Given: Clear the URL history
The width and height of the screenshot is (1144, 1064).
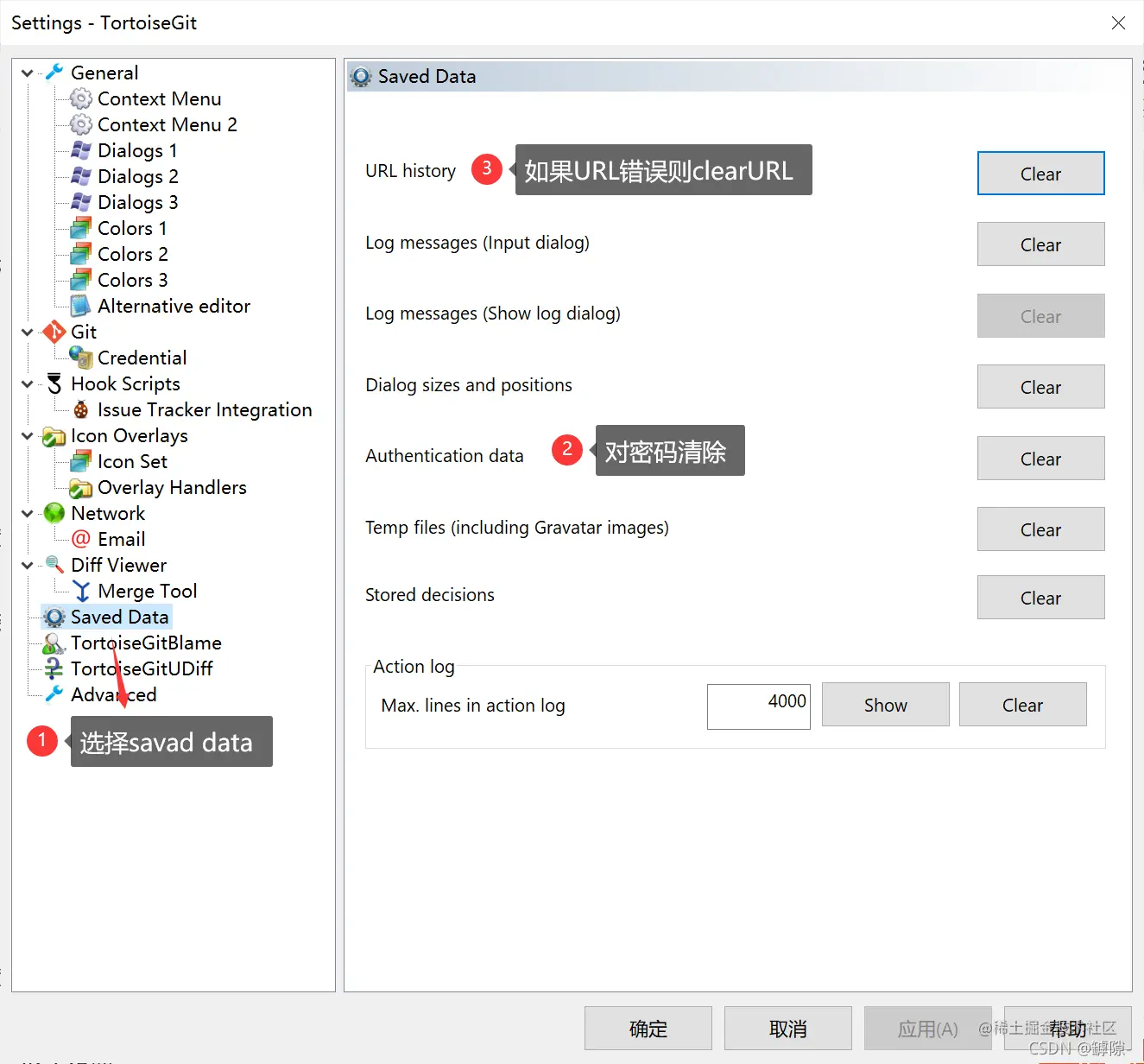Looking at the screenshot, I should [1040, 174].
